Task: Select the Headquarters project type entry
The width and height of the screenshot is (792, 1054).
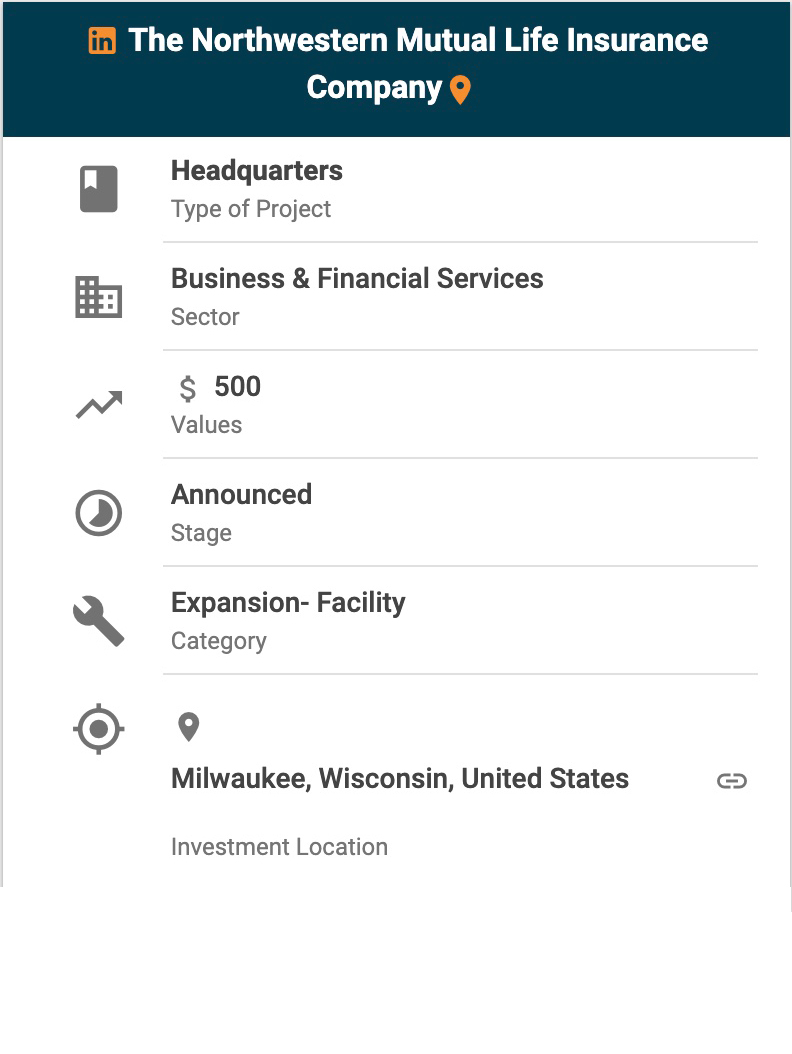Action: 257,171
